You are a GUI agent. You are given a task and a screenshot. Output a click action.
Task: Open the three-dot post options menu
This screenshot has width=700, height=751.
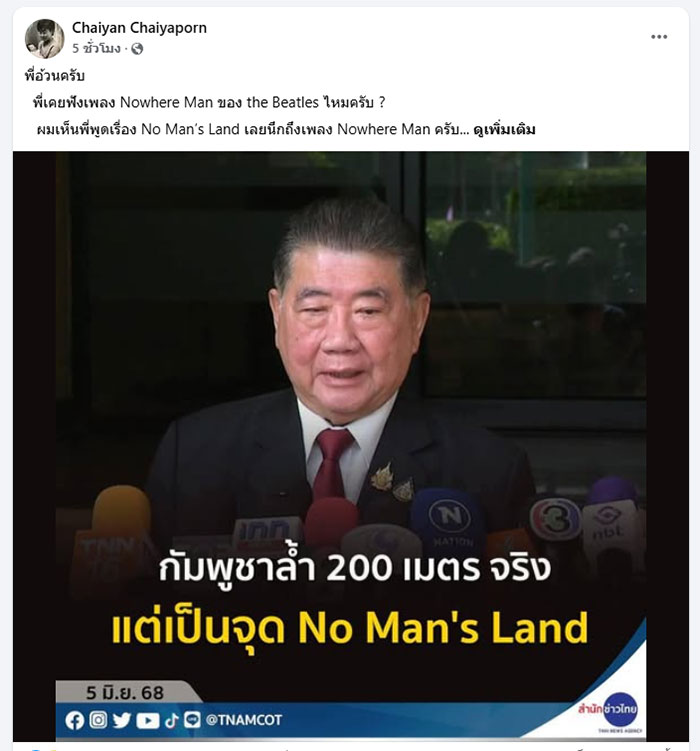[659, 37]
